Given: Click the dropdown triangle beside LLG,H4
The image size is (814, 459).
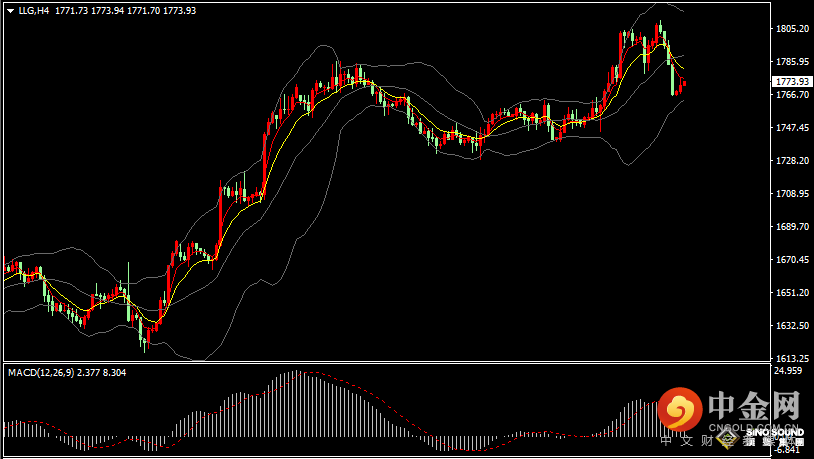Looking at the screenshot, I should [10, 10].
